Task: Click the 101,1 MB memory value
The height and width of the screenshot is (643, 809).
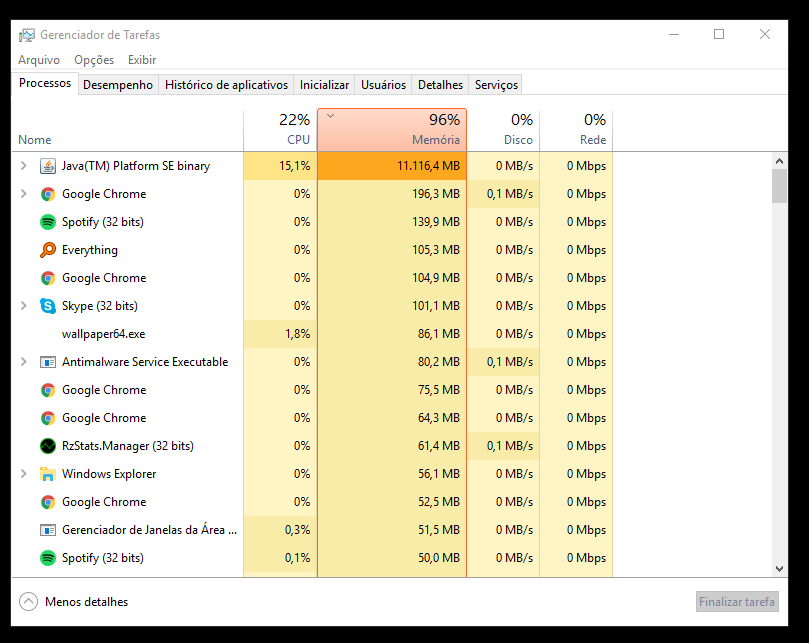Action: point(436,306)
